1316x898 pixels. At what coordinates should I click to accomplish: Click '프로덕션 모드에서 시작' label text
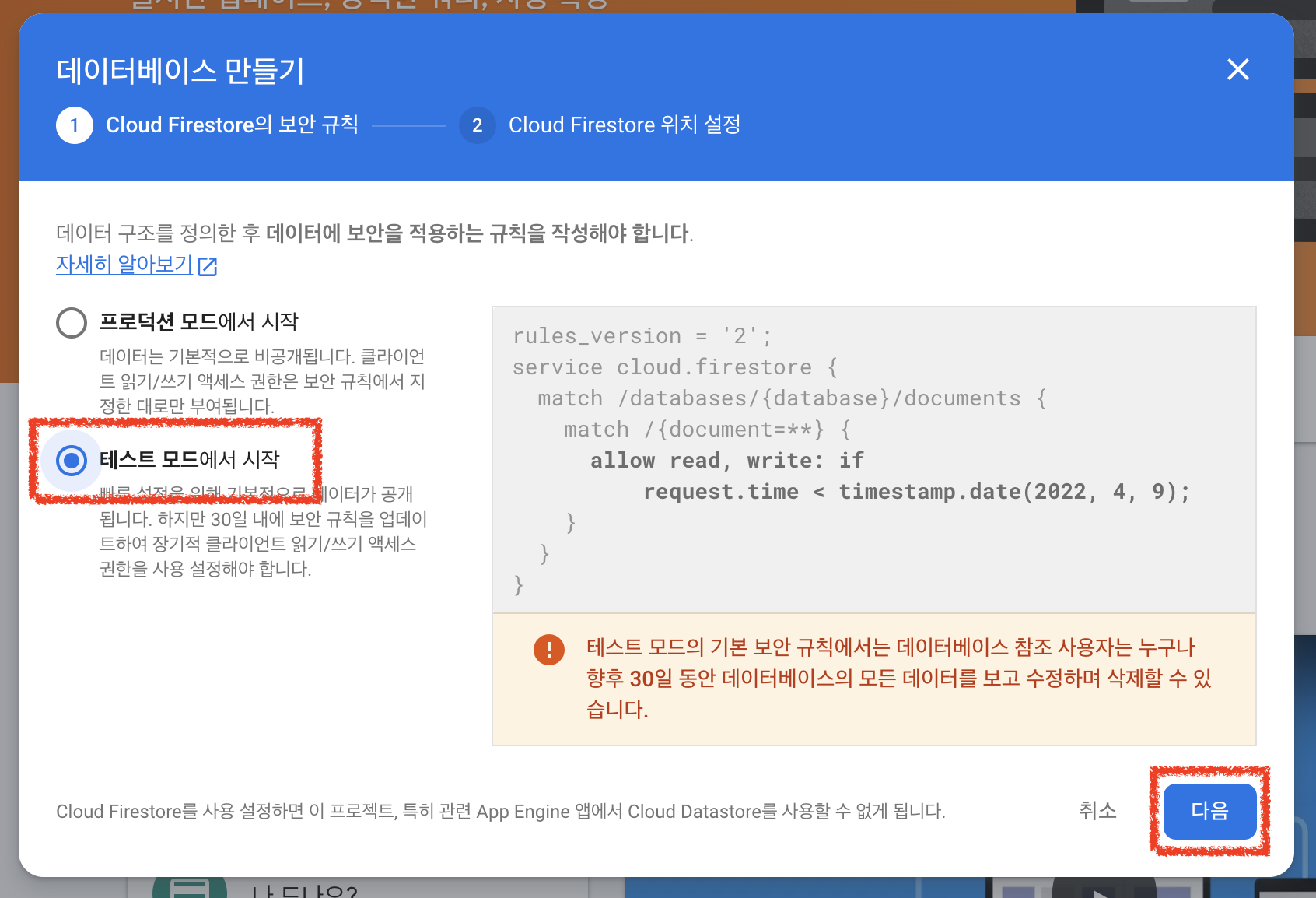coord(199,321)
